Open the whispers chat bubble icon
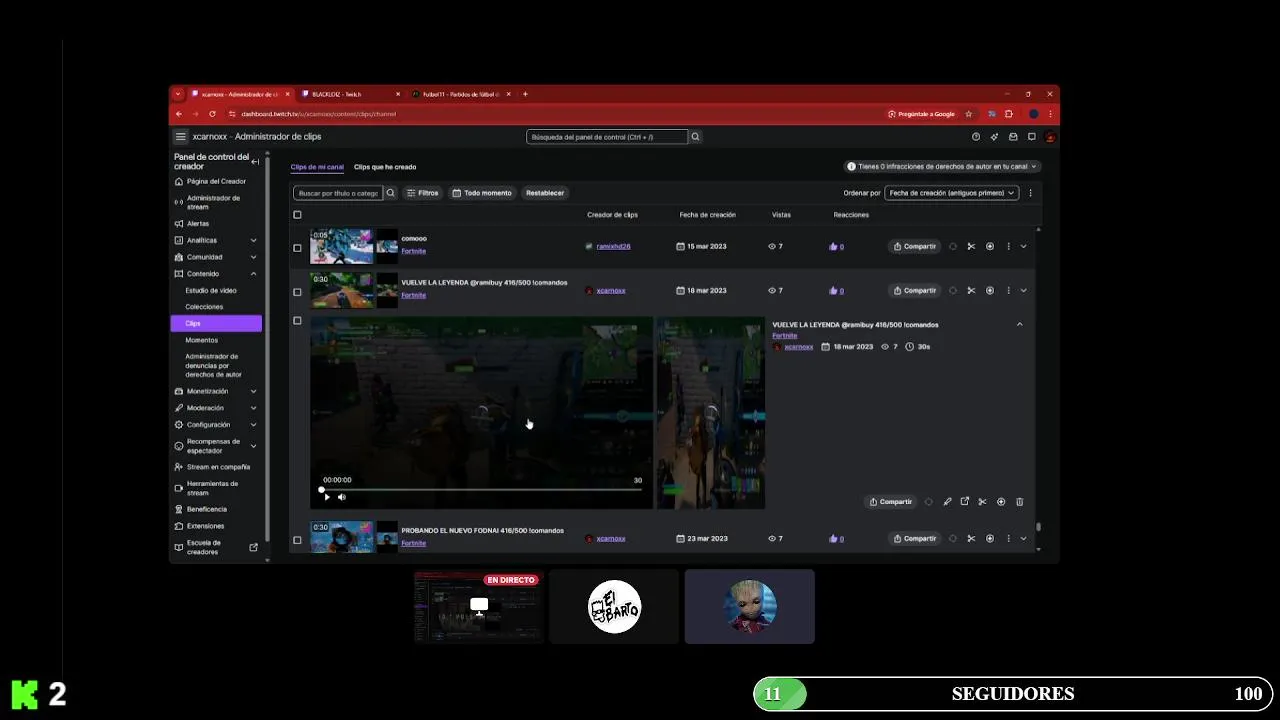This screenshot has width=1280, height=720. pos(1031,137)
